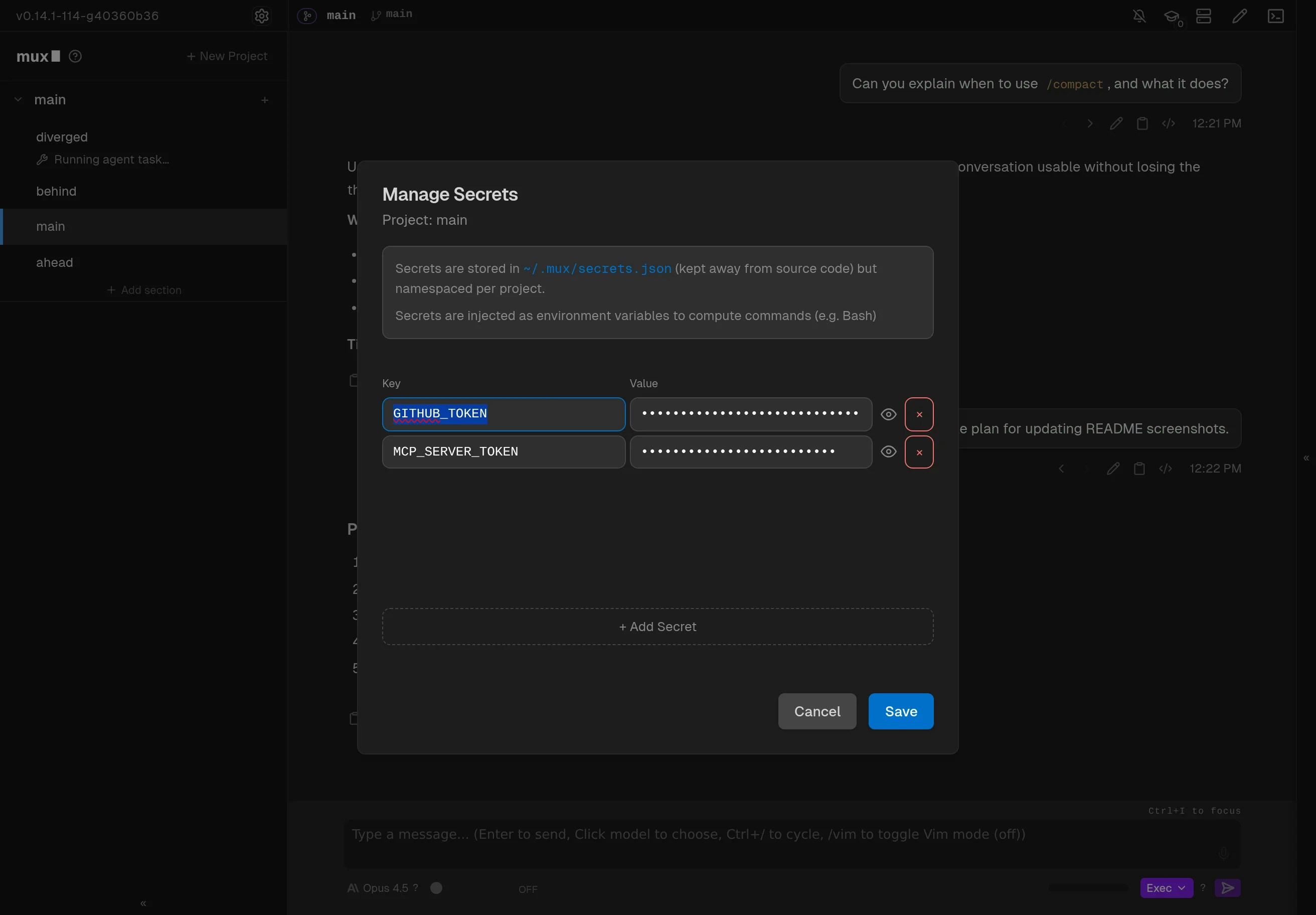Viewport: 1316px width, 915px height.
Task: Click the graduation cap icon with zero badge
Action: (1172, 16)
